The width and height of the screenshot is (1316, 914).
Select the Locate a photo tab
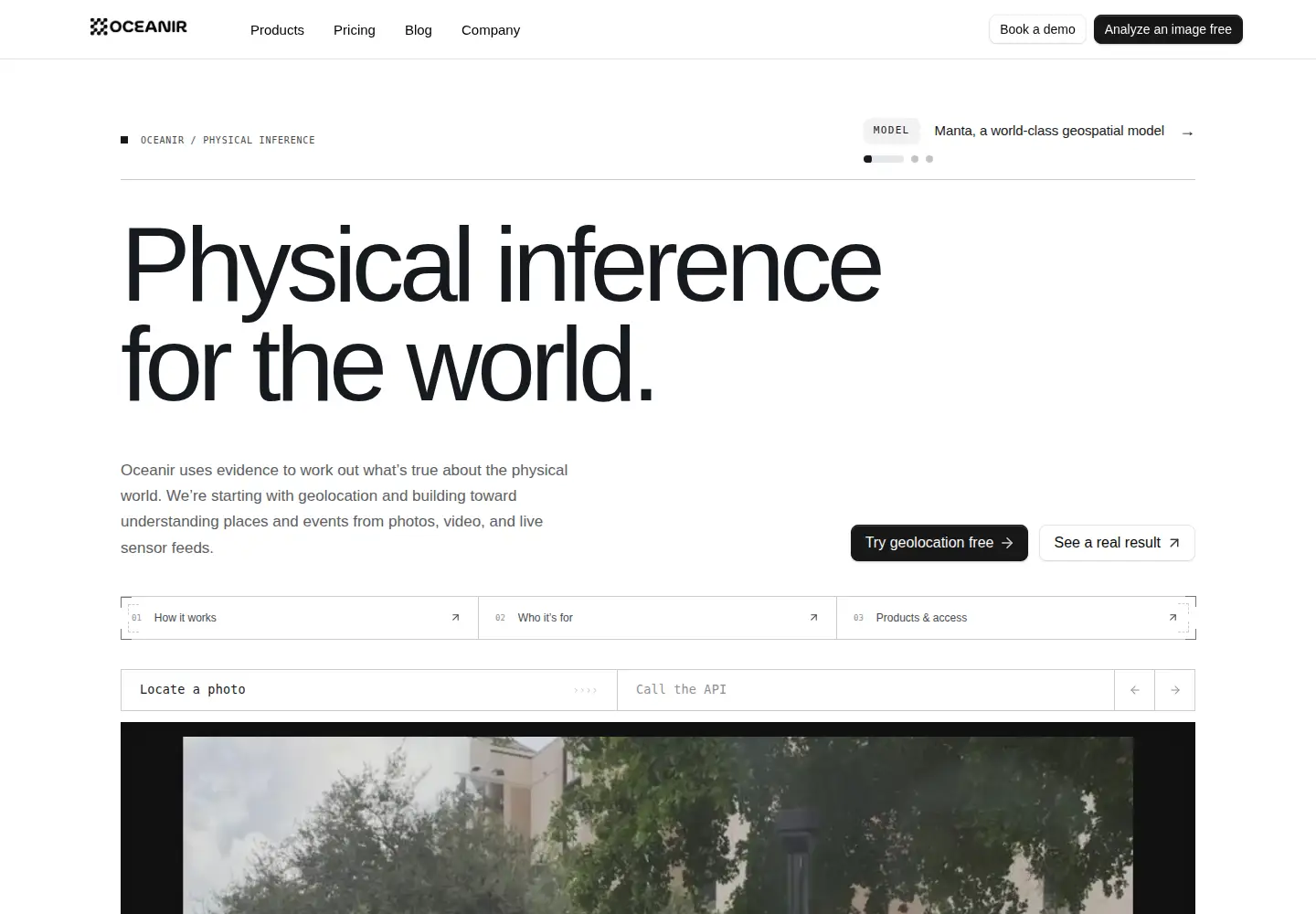click(x=369, y=690)
